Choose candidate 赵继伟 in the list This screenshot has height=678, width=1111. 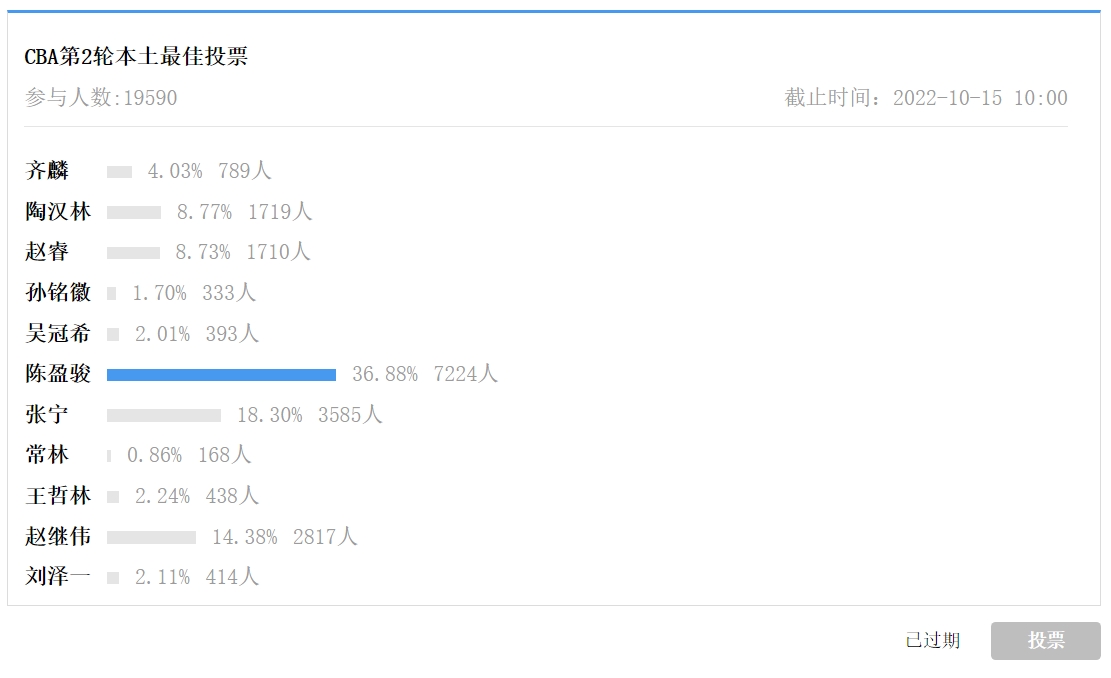[58, 536]
